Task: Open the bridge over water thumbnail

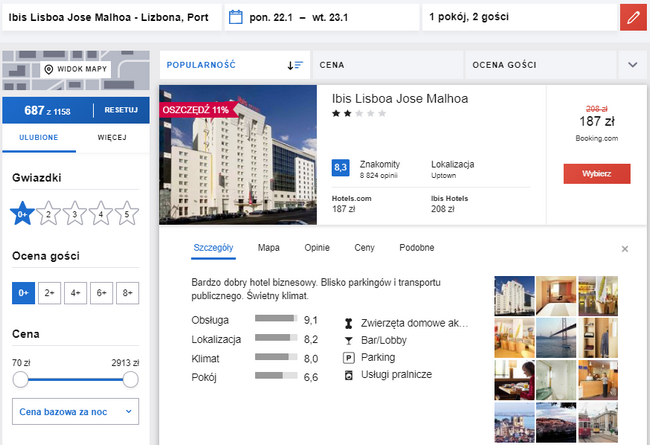Action: [x=556, y=338]
